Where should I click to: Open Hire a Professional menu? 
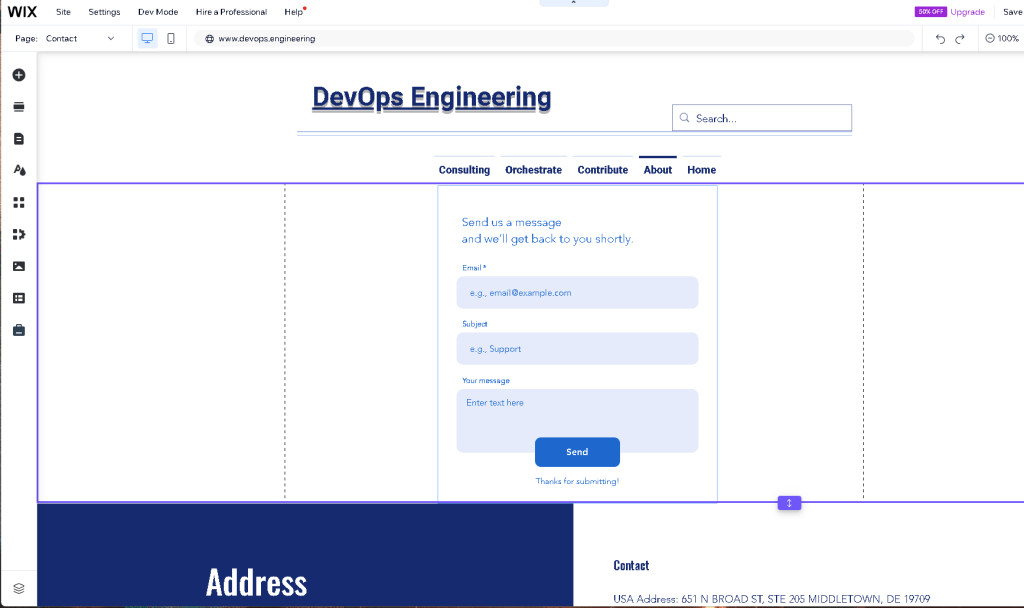click(x=231, y=12)
